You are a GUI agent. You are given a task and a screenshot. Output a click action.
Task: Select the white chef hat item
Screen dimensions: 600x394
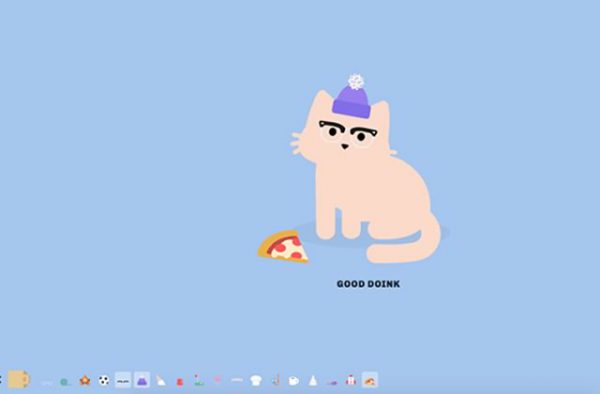pos(256,380)
